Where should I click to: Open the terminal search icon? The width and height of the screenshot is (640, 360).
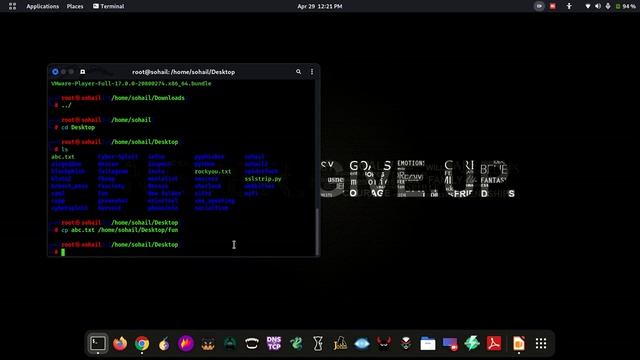click(x=298, y=72)
